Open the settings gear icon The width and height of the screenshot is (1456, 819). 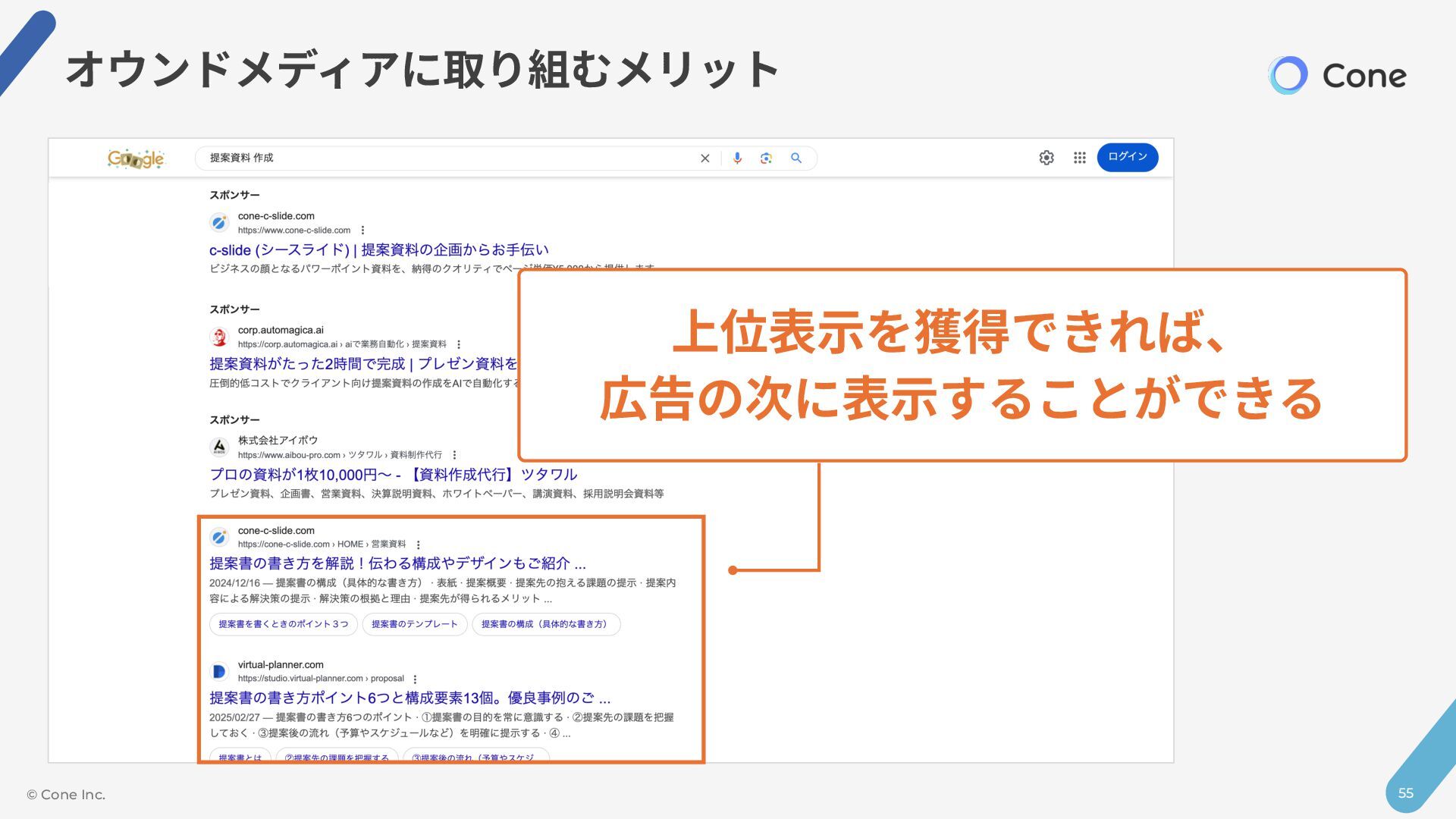pyautogui.click(x=1046, y=158)
